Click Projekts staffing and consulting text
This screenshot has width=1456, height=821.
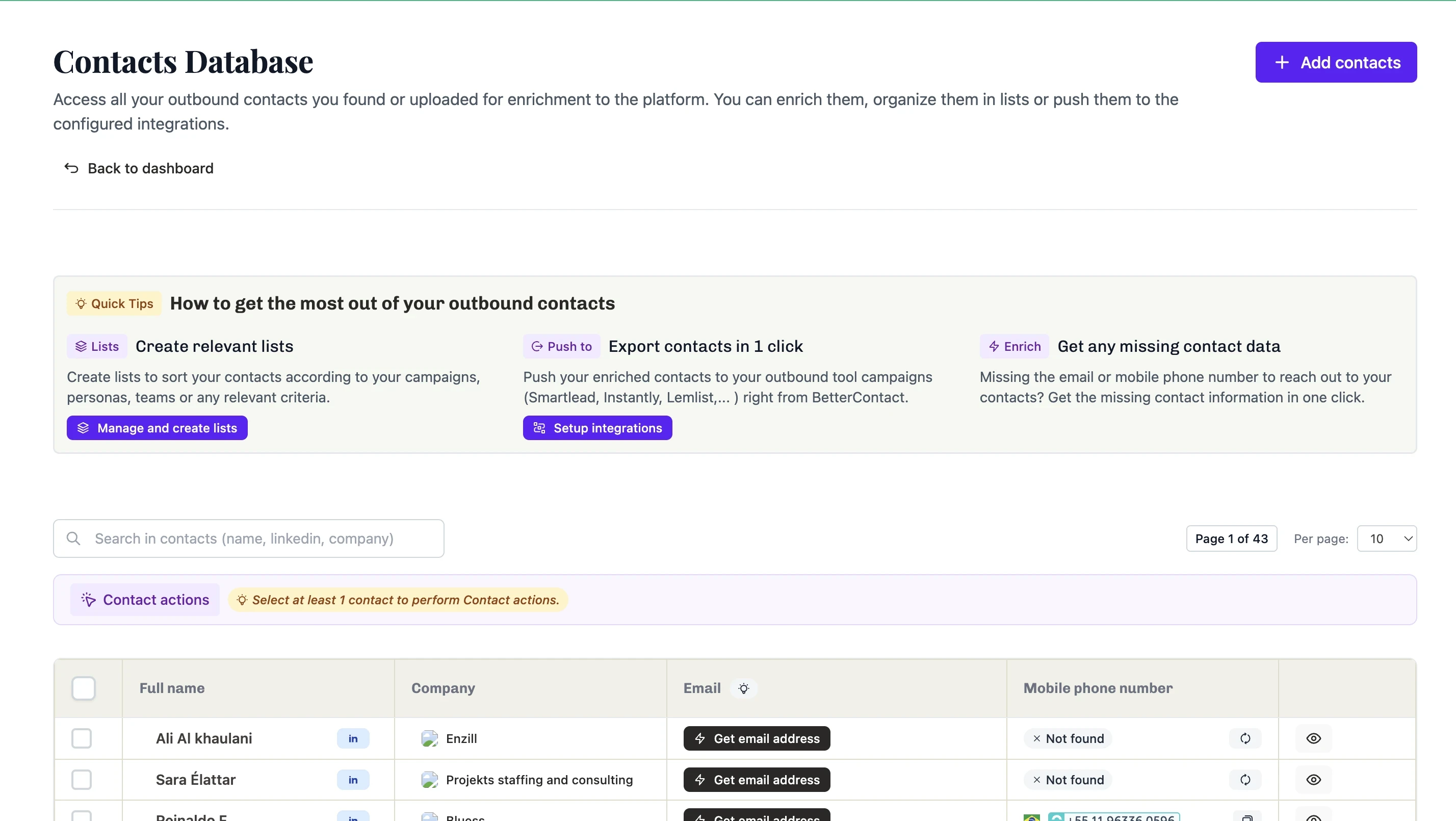539,780
